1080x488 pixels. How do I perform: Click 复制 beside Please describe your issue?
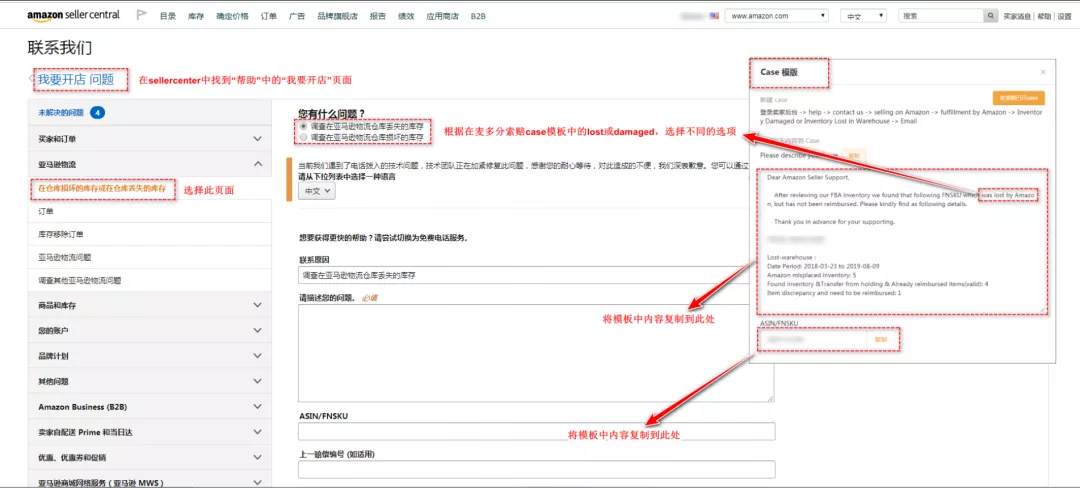[853, 156]
